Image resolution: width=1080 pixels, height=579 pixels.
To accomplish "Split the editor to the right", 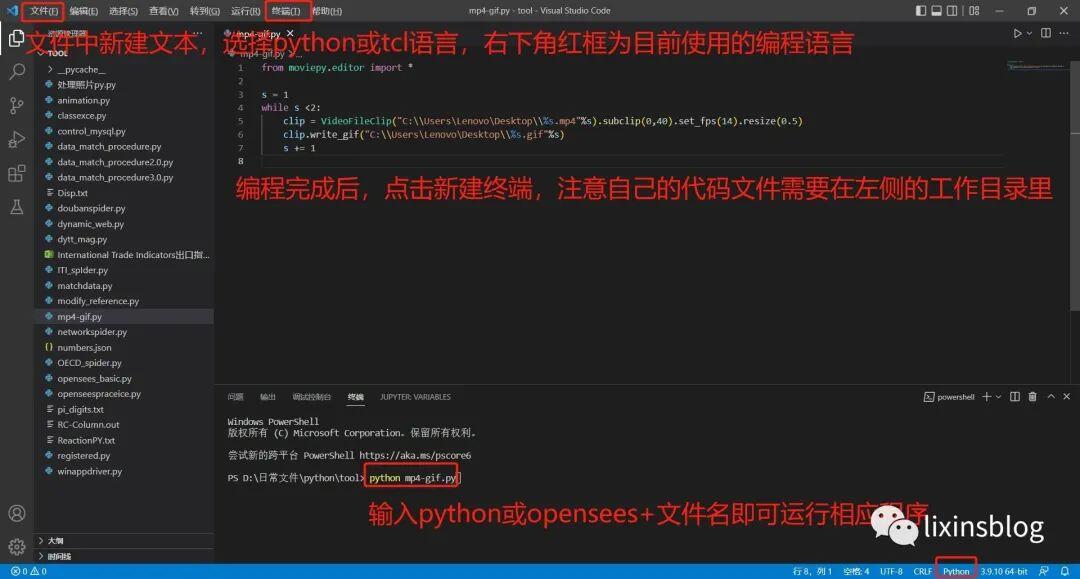I will [x=1046, y=33].
